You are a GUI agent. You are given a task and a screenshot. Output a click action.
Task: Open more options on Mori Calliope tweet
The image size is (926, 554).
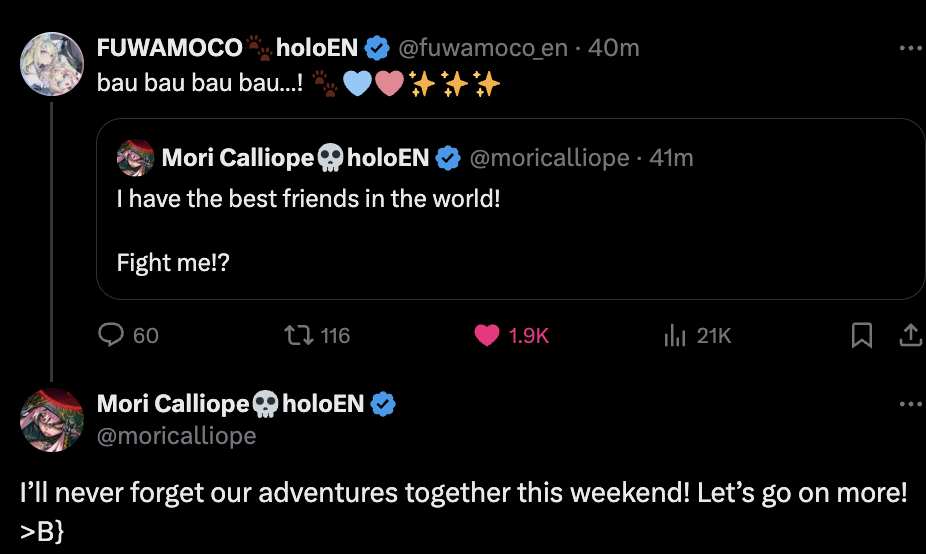click(x=910, y=404)
